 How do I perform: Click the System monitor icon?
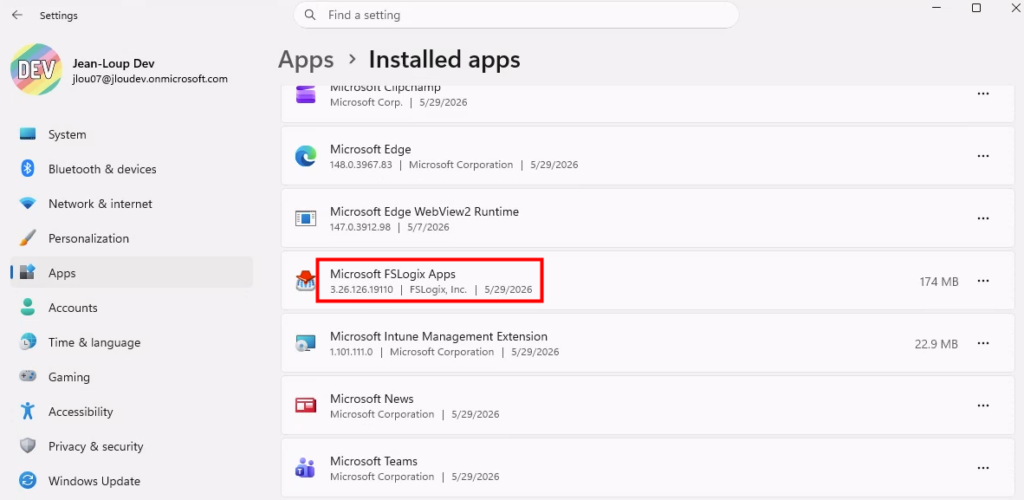pos(27,134)
